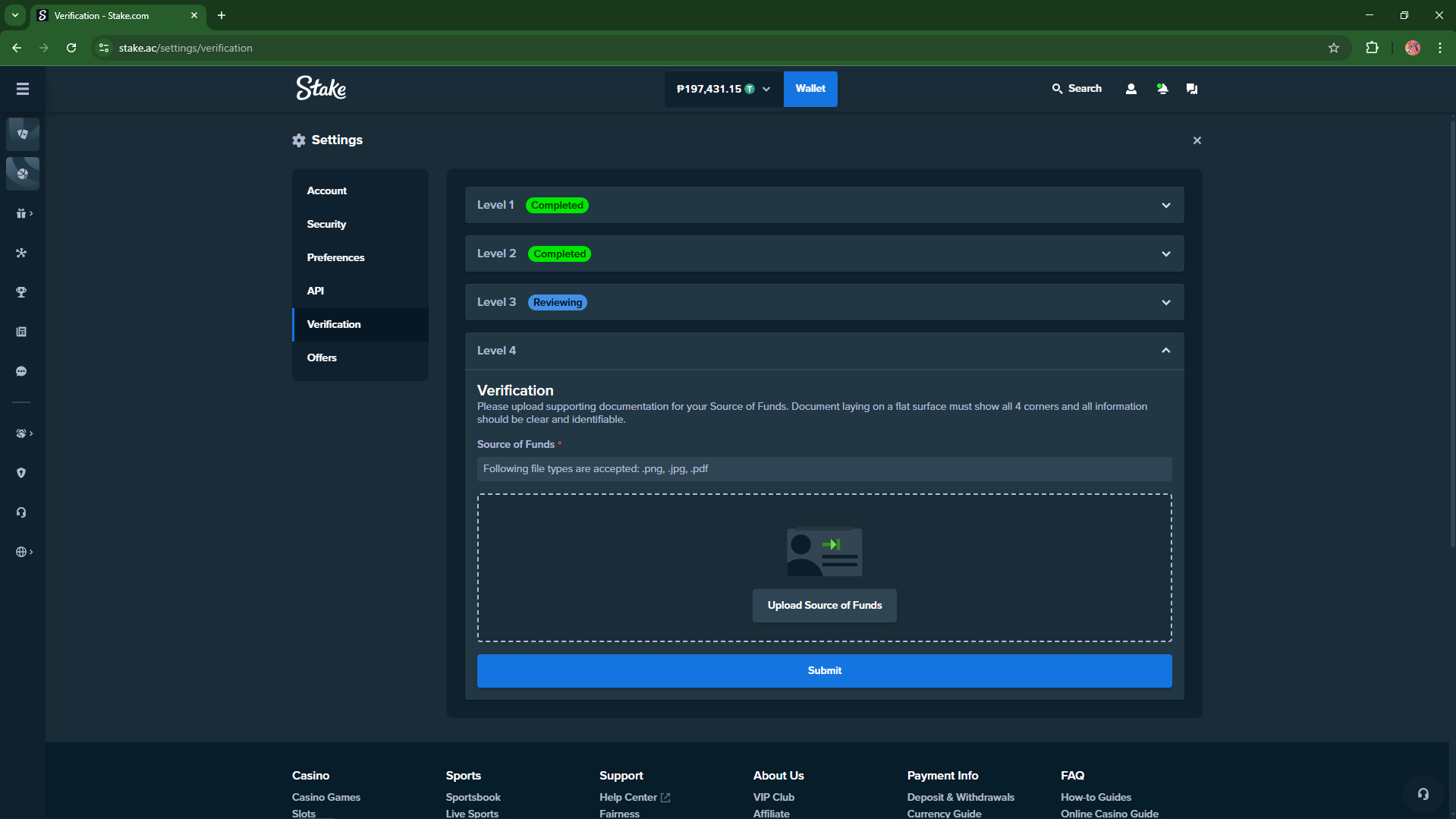Open the notifications bell icon
Screen dimensions: 1456x819
1162,89
